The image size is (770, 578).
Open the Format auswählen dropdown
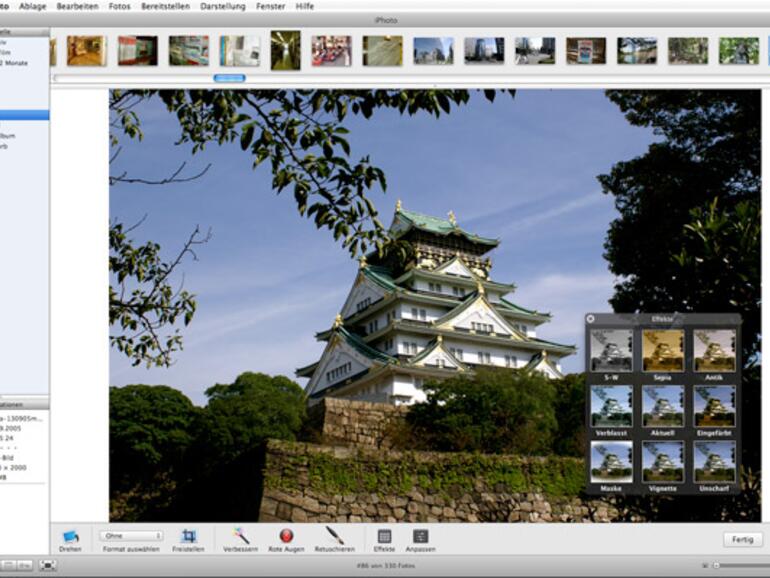pos(131,536)
